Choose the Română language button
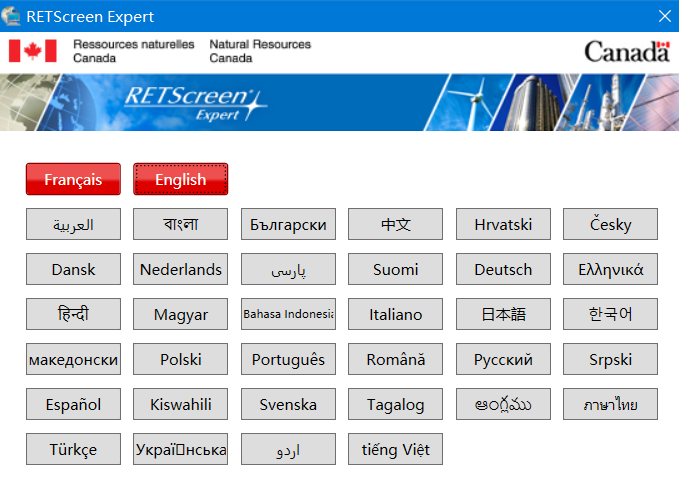The image size is (679, 491). click(x=395, y=359)
